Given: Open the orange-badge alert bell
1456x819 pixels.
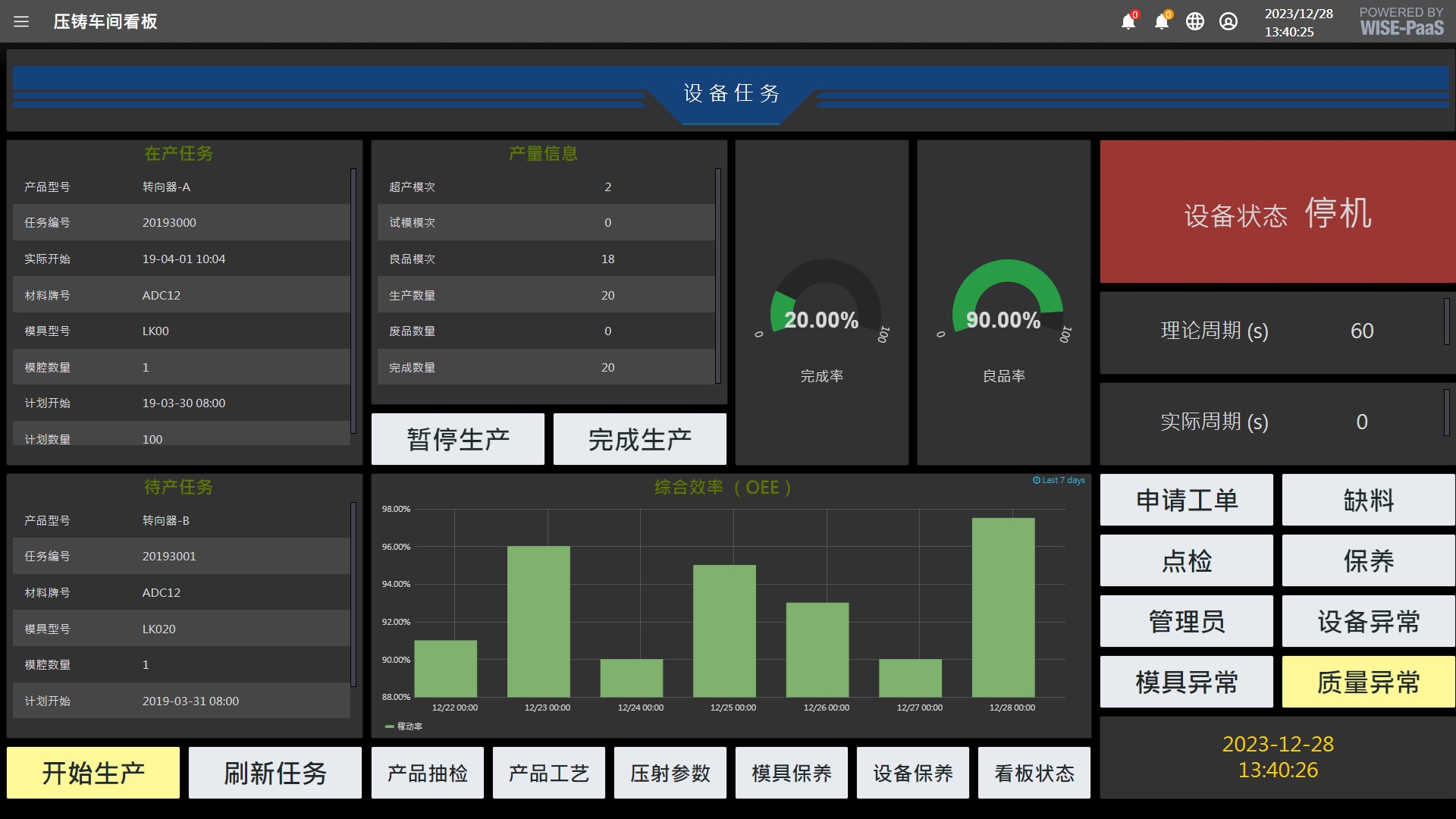Looking at the screenshot, I should pyautogui.click(x=1162, y=21).
